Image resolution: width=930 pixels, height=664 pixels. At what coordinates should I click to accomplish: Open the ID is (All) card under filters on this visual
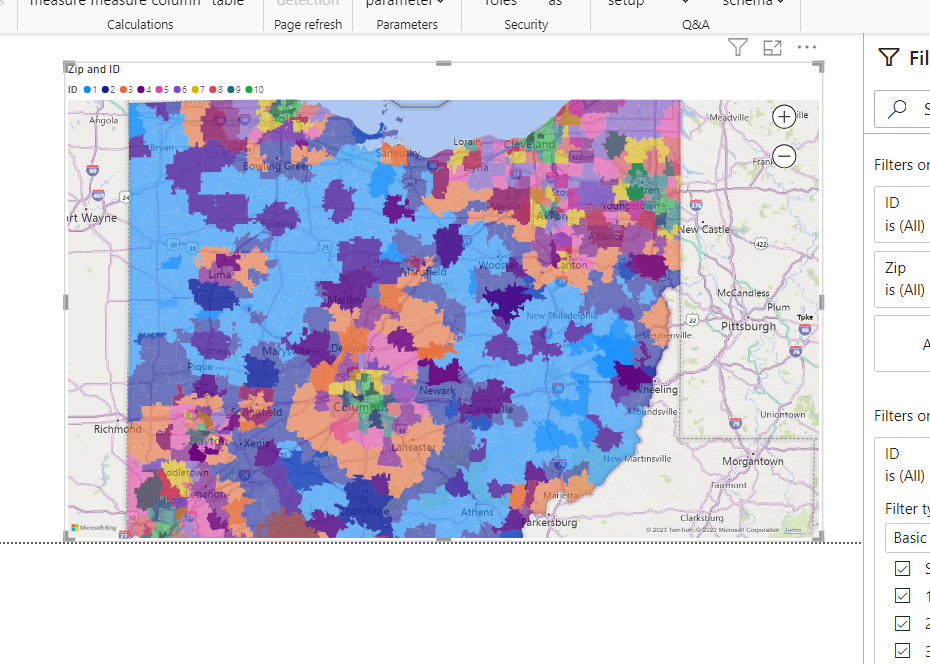click(902, 214)
